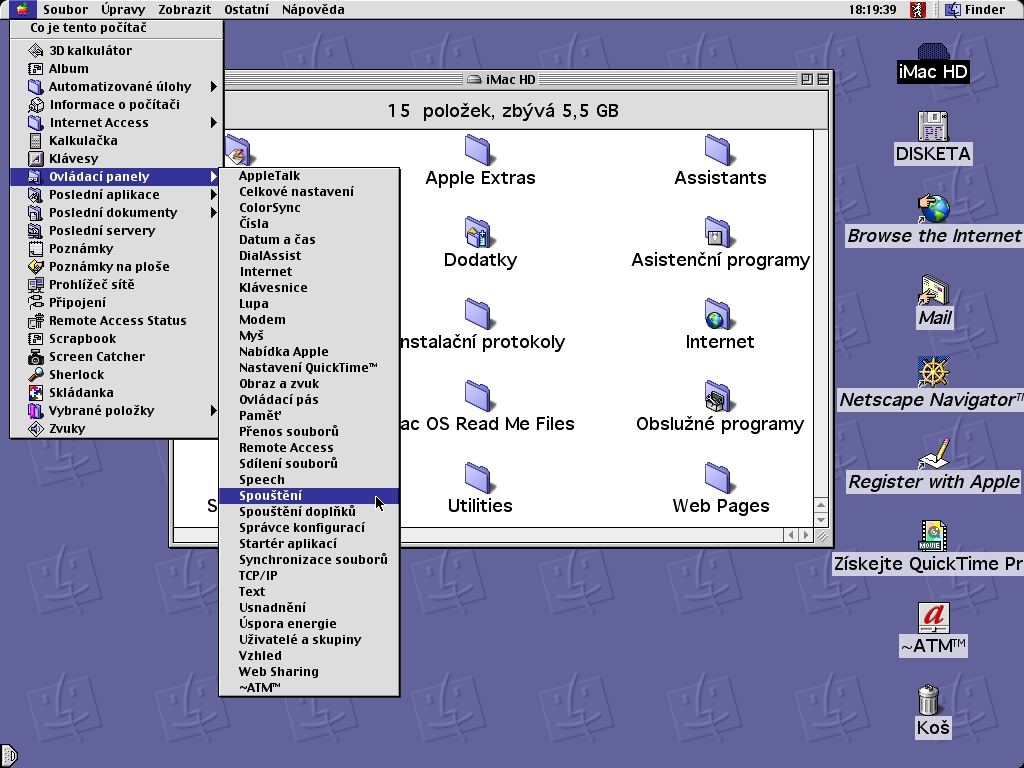Viewport: 1024px width, 768px height.
Task: Choose Co je tento počítač
Action: (116, 28)
